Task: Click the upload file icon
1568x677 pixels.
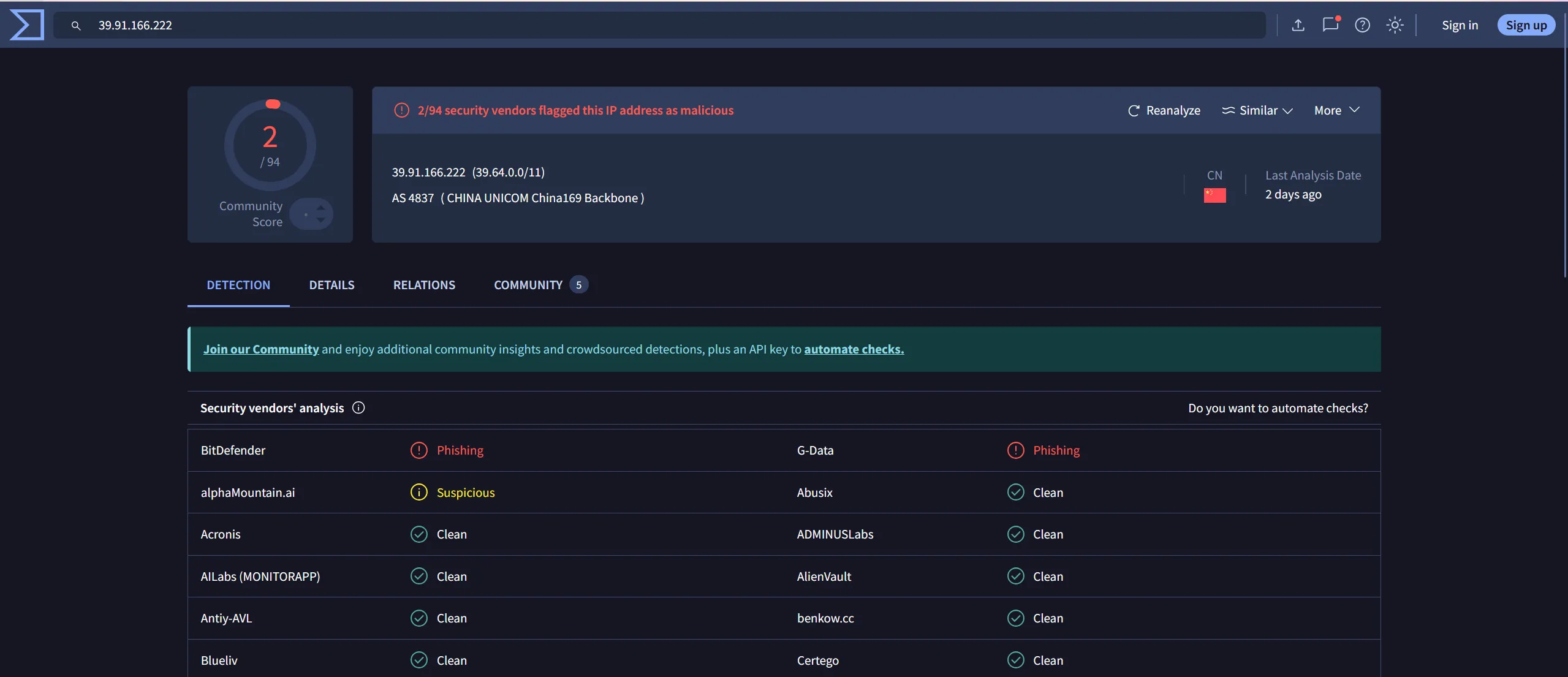Action: pyautogui.click(x=1298, y=25)
